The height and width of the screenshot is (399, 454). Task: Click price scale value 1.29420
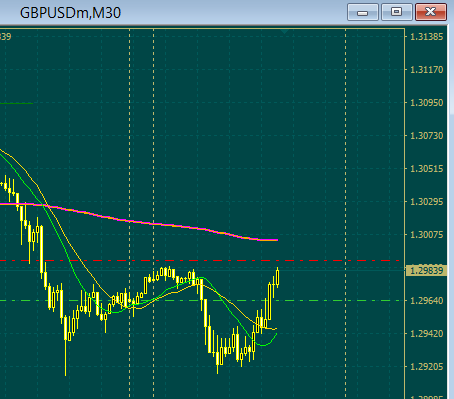coord(427,334)
